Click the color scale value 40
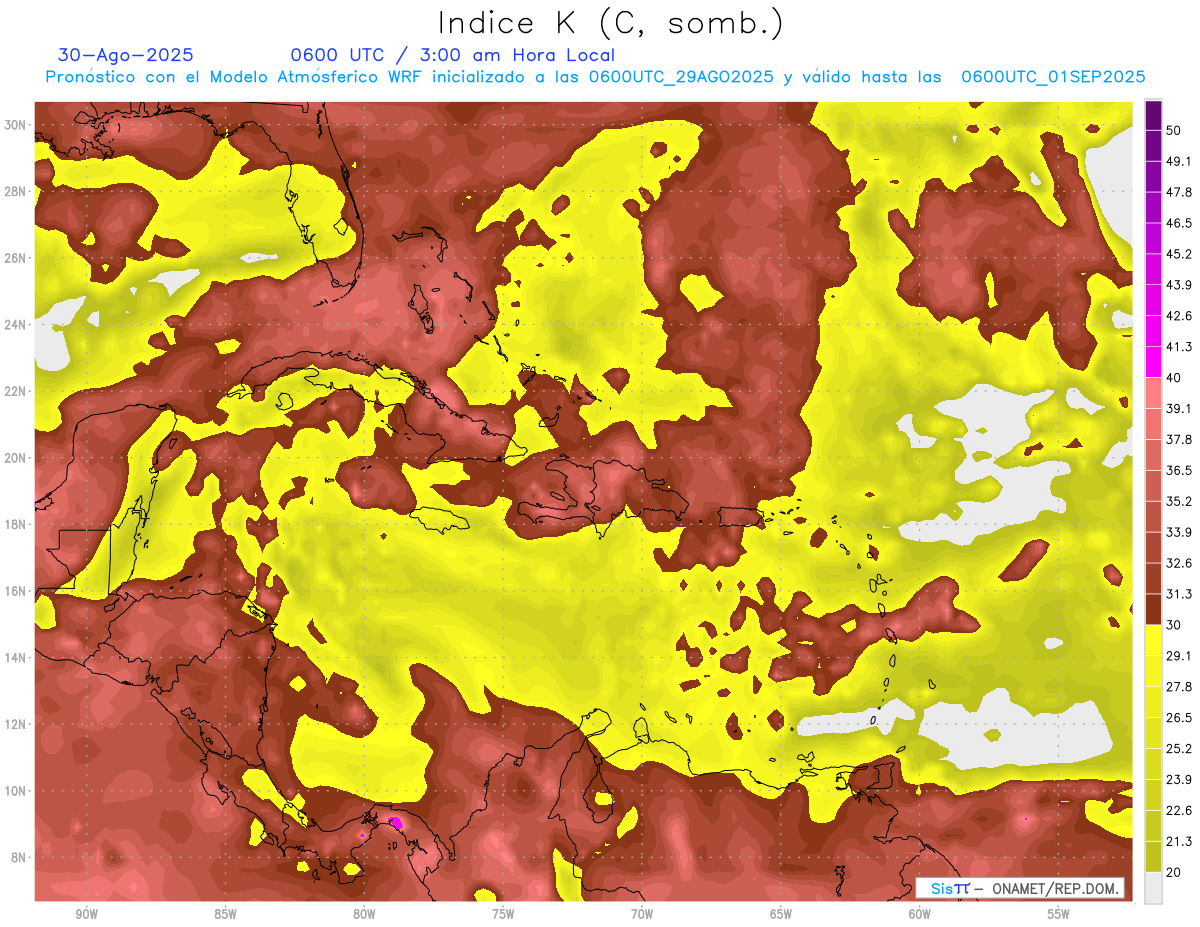The image size is (1200, 927). (1174, 378)
